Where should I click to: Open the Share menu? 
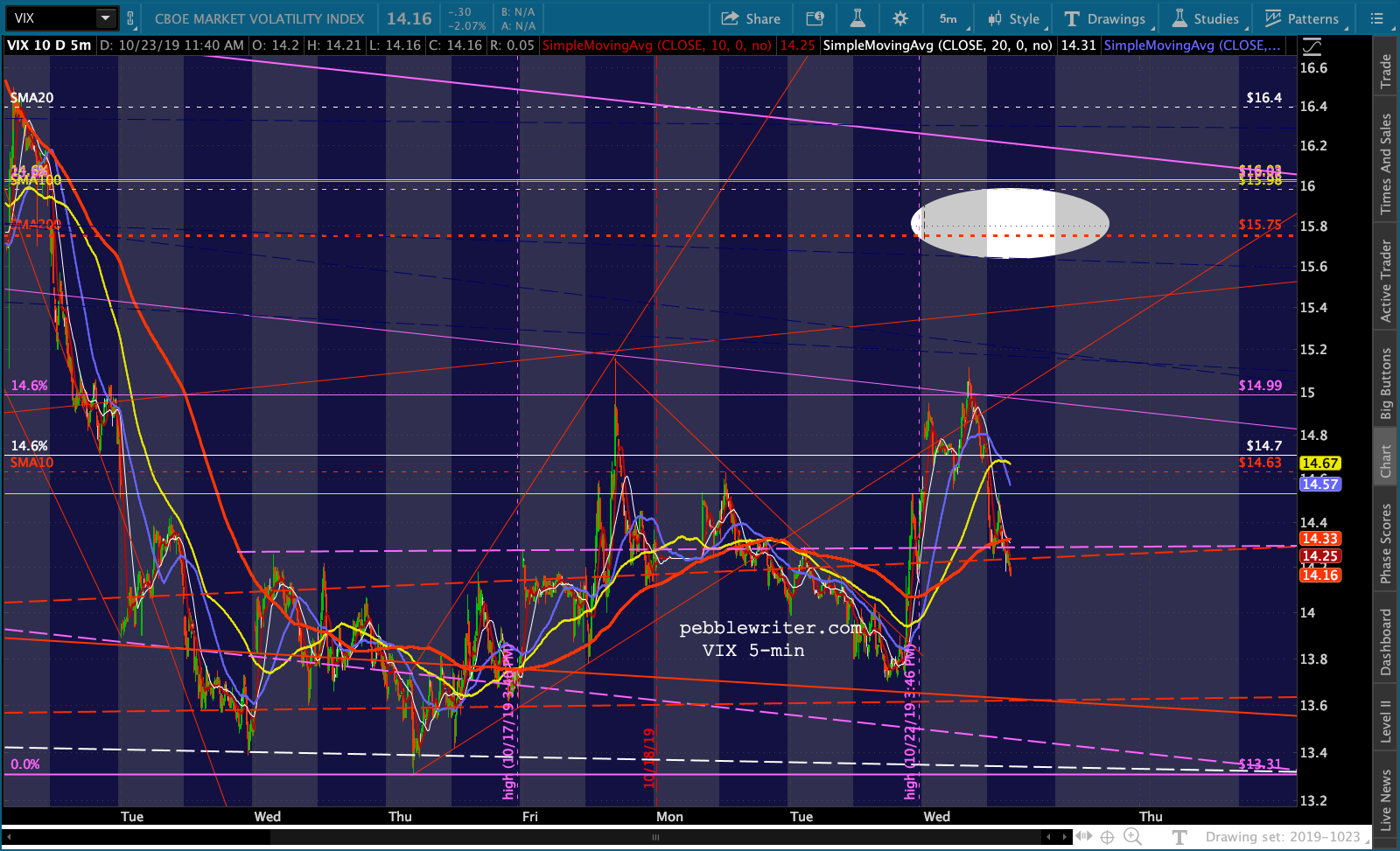(x=751, y=18)
